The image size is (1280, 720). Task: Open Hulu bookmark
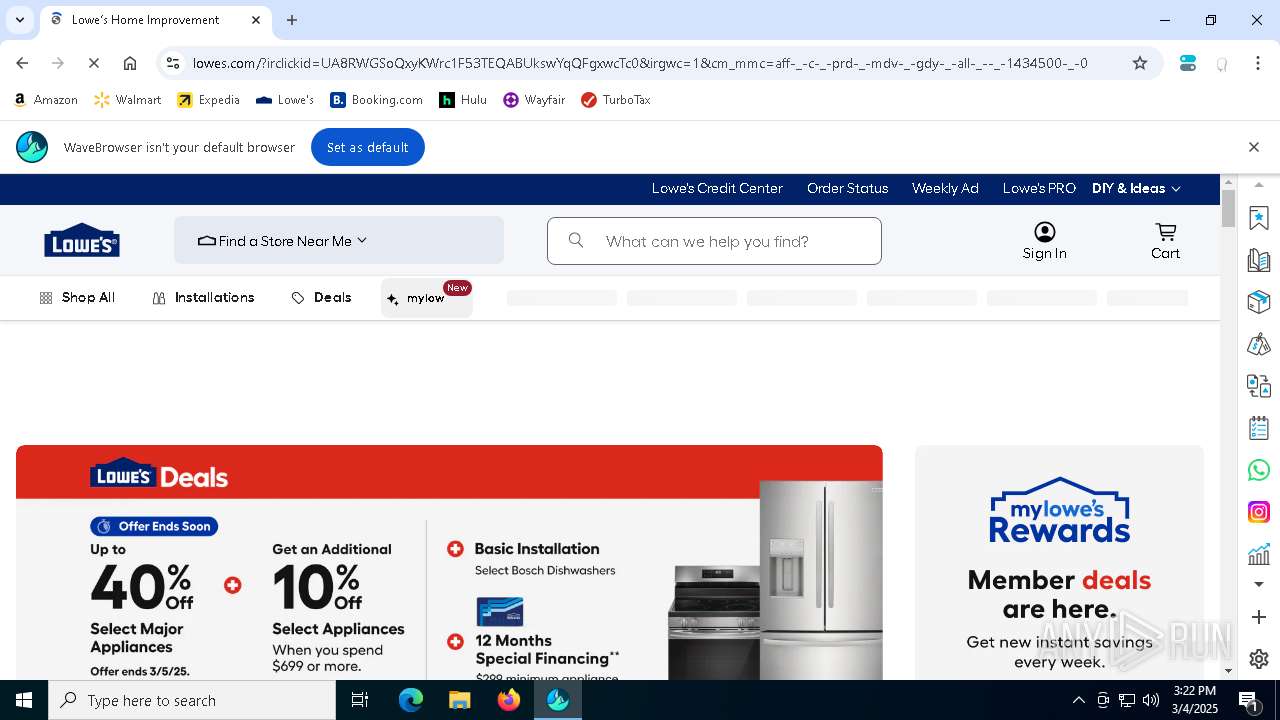pos(463,100)
